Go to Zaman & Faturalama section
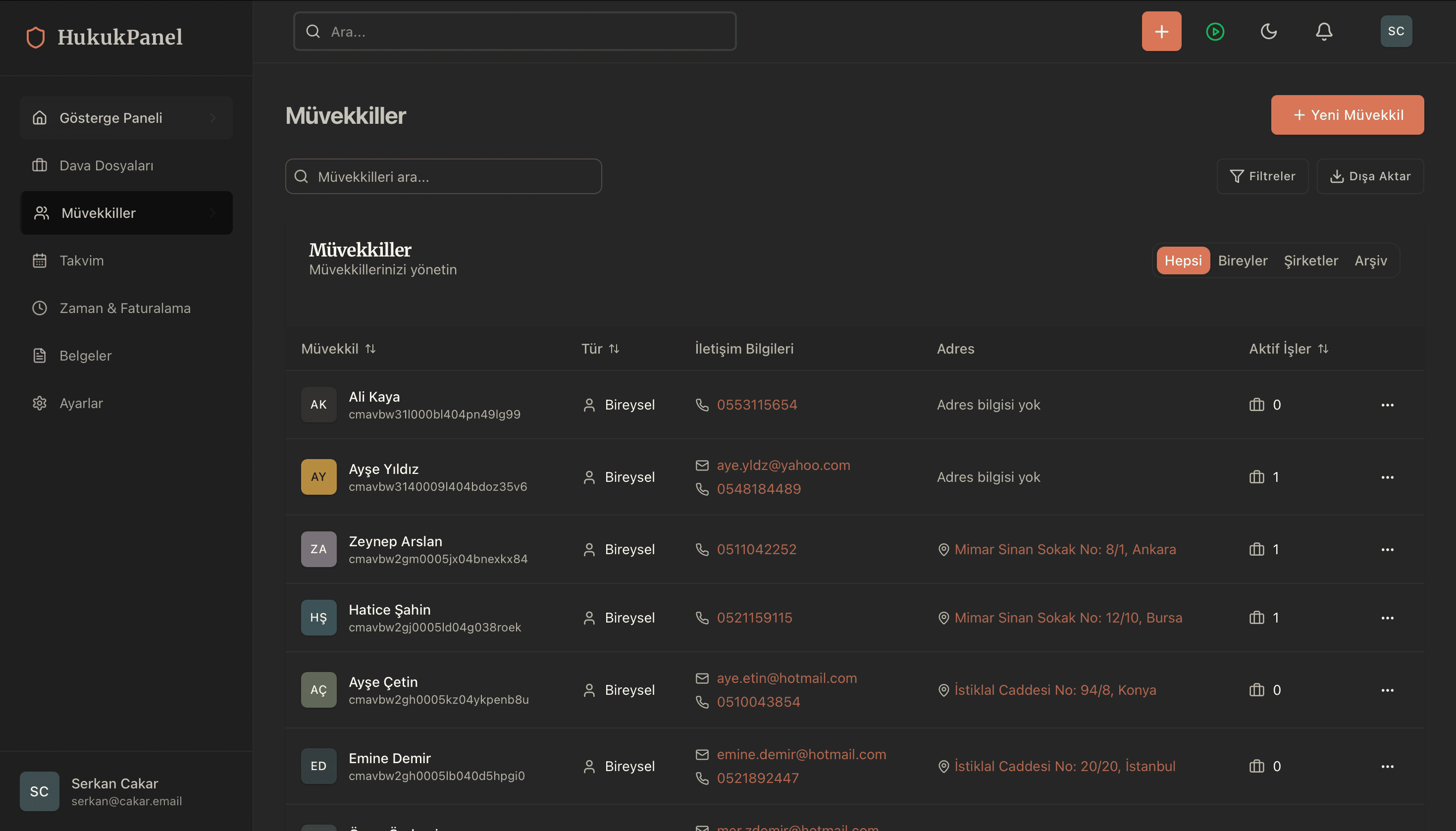Image resolution: width=1456 pixels, height=831 pixels. pyautogui.click(x=125, y=308)
